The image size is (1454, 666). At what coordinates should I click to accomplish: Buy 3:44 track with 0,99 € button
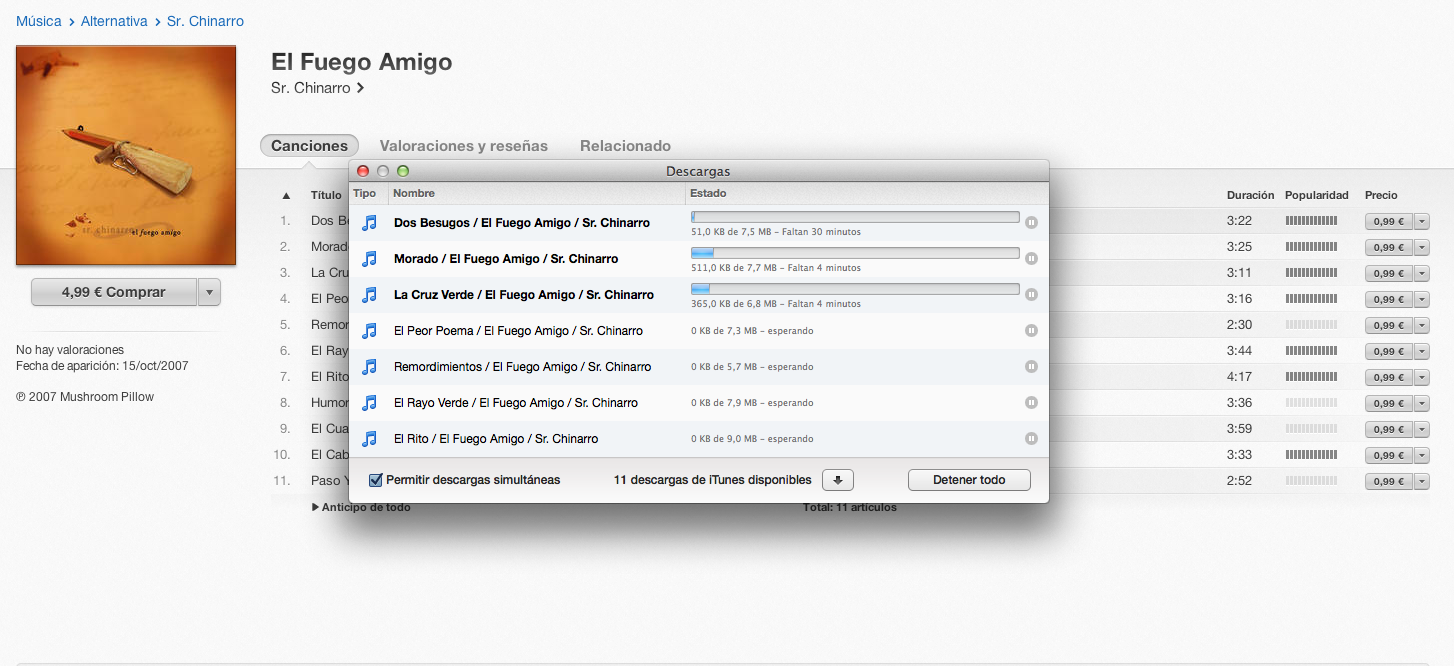(x=1389, y=351)
